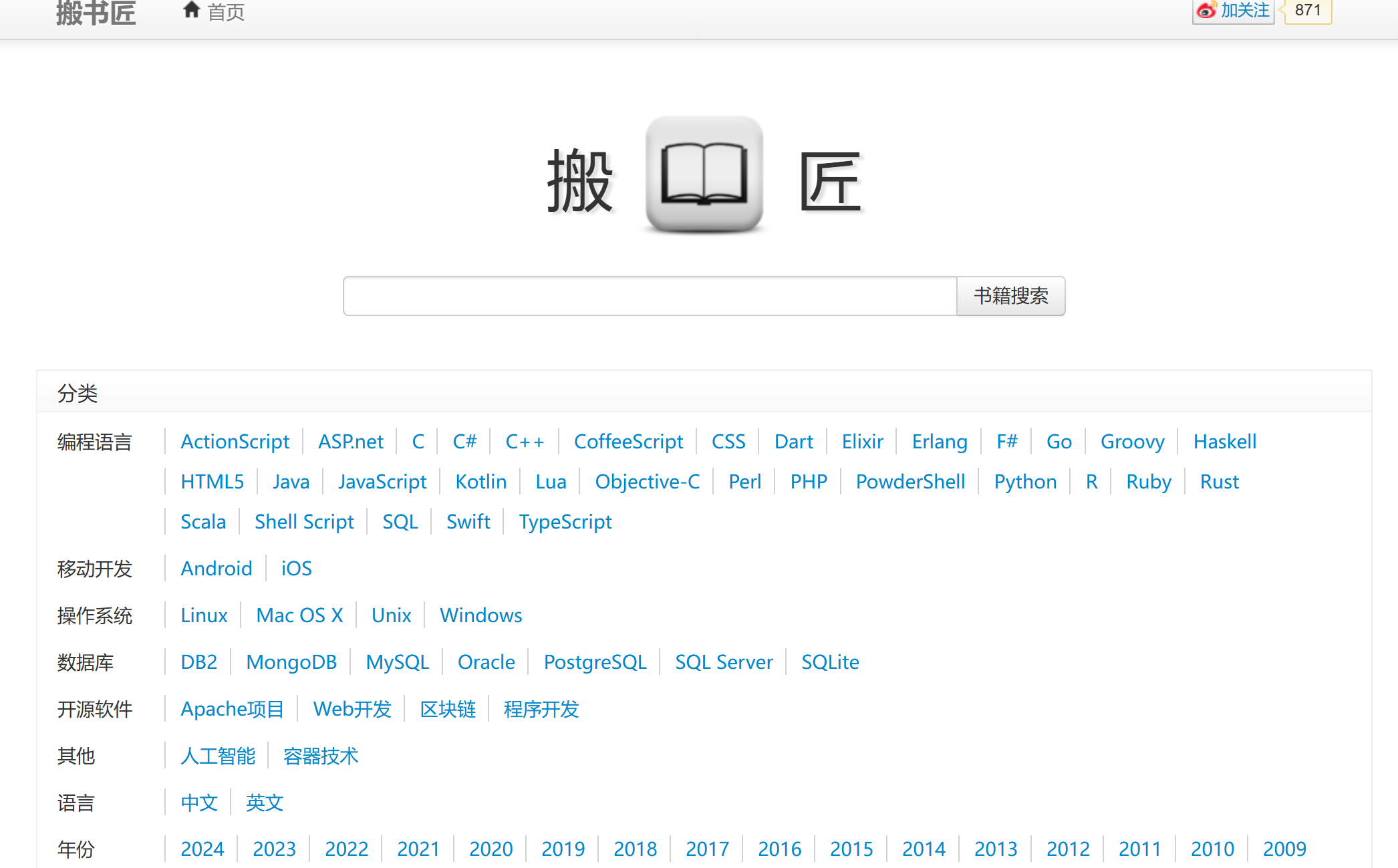Open the Rust category
This screenshot has height=868, width=1398.
coord(1219,482)
